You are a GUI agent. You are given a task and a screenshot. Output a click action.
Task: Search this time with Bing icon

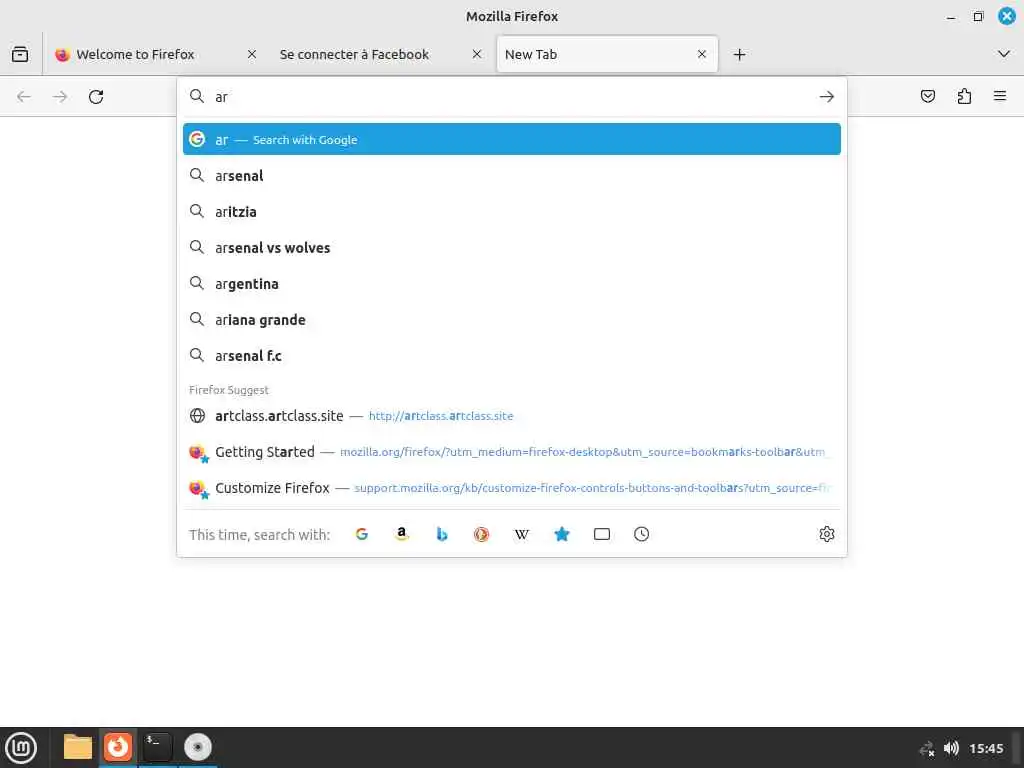point(442,534)
